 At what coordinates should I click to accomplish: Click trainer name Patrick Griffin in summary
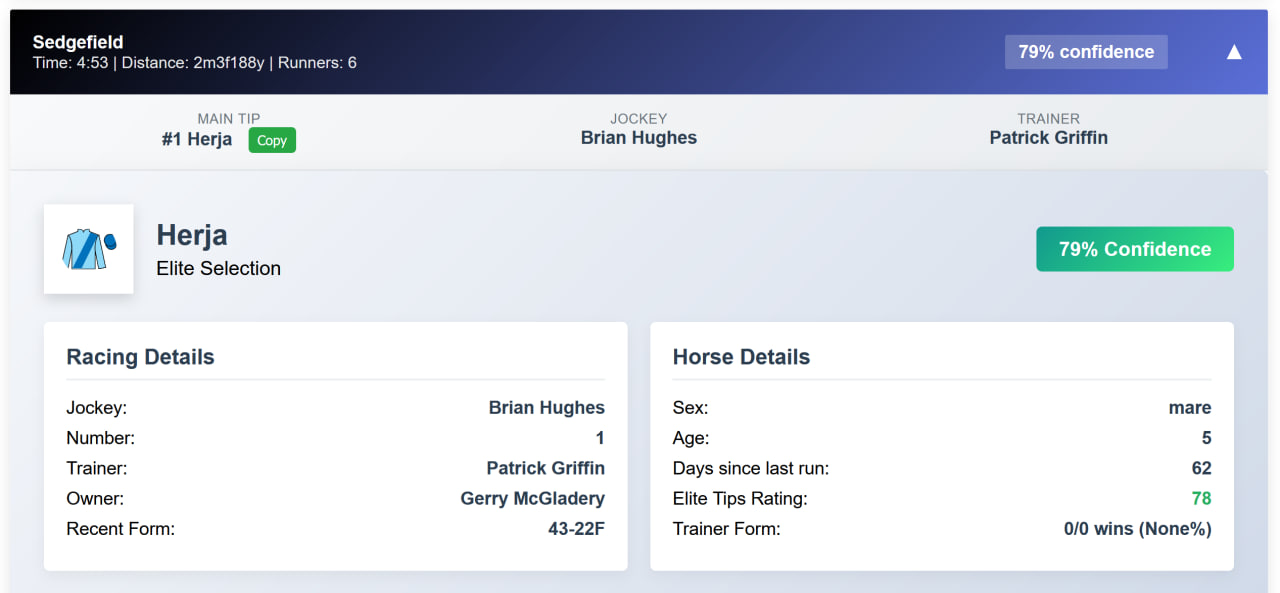[x=1049, y=138]
